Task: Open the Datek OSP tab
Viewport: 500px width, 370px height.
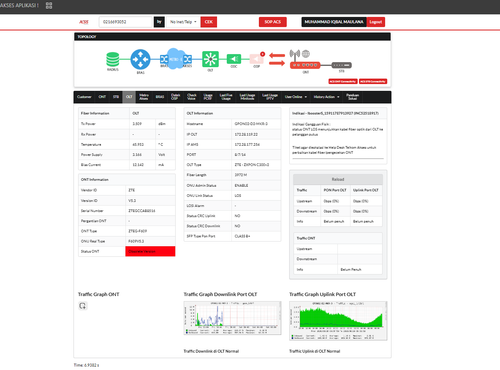Action: click(x=175, y=97)
